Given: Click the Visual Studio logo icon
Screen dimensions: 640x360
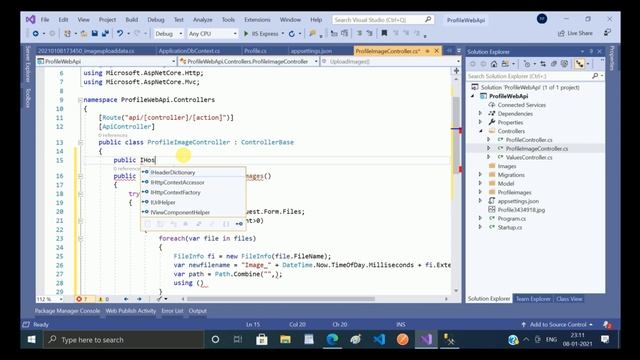Looking at the screenshot, I should 30,19.
